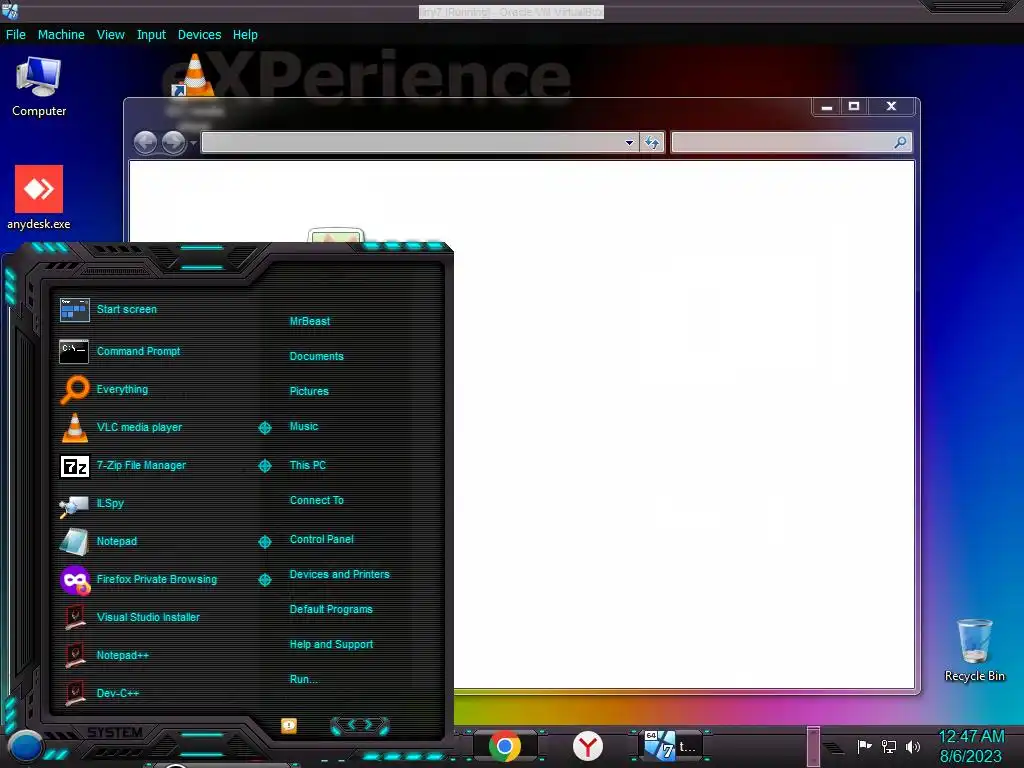Open Google Chrome from the taskbar
This screenshot has height=768, width=1024.
coord(504,746)
